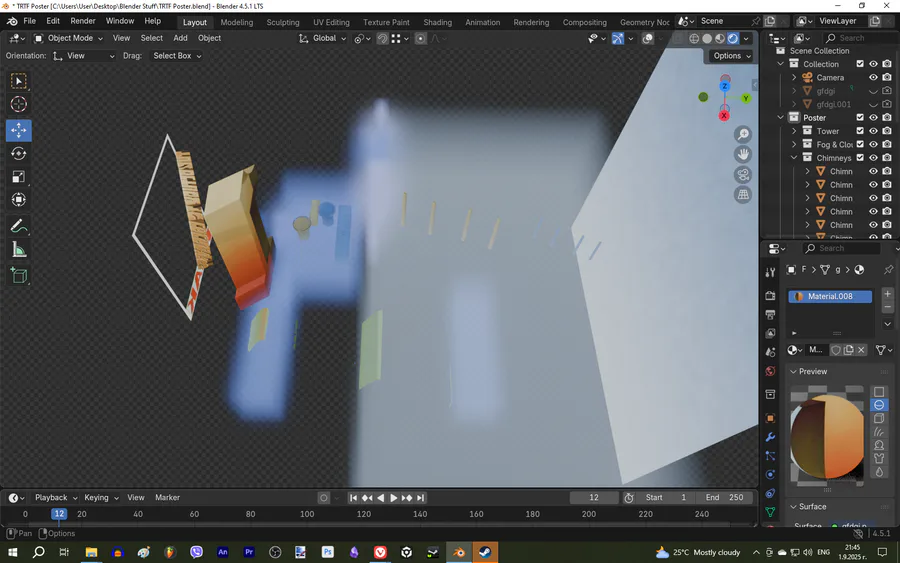Image resolution: width=900 pixels, height=563 pixels.
Task: Switch to material preview shading
Action: click(720, 38)
